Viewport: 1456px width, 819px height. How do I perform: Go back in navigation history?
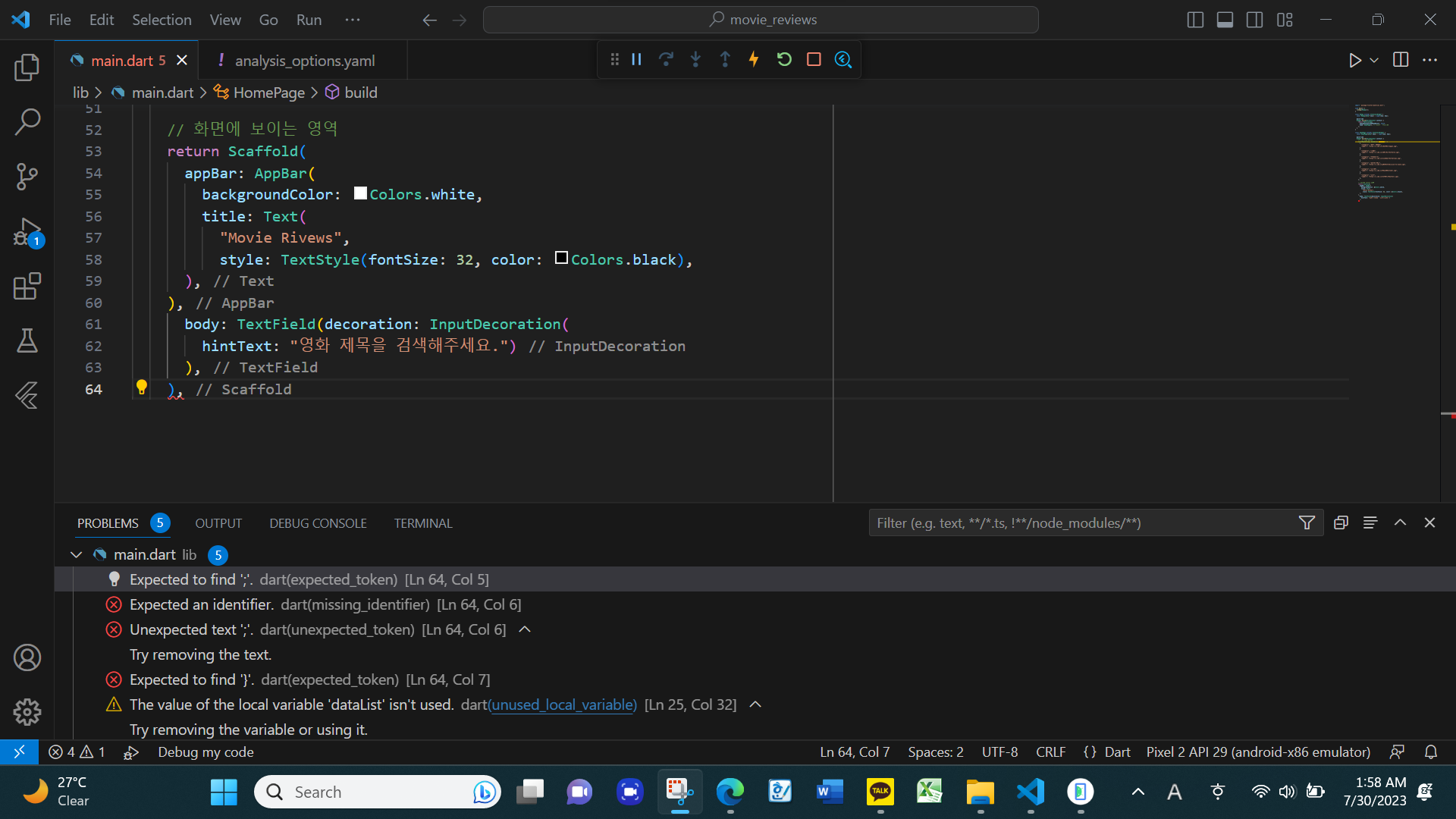click(x=430, y=20)
